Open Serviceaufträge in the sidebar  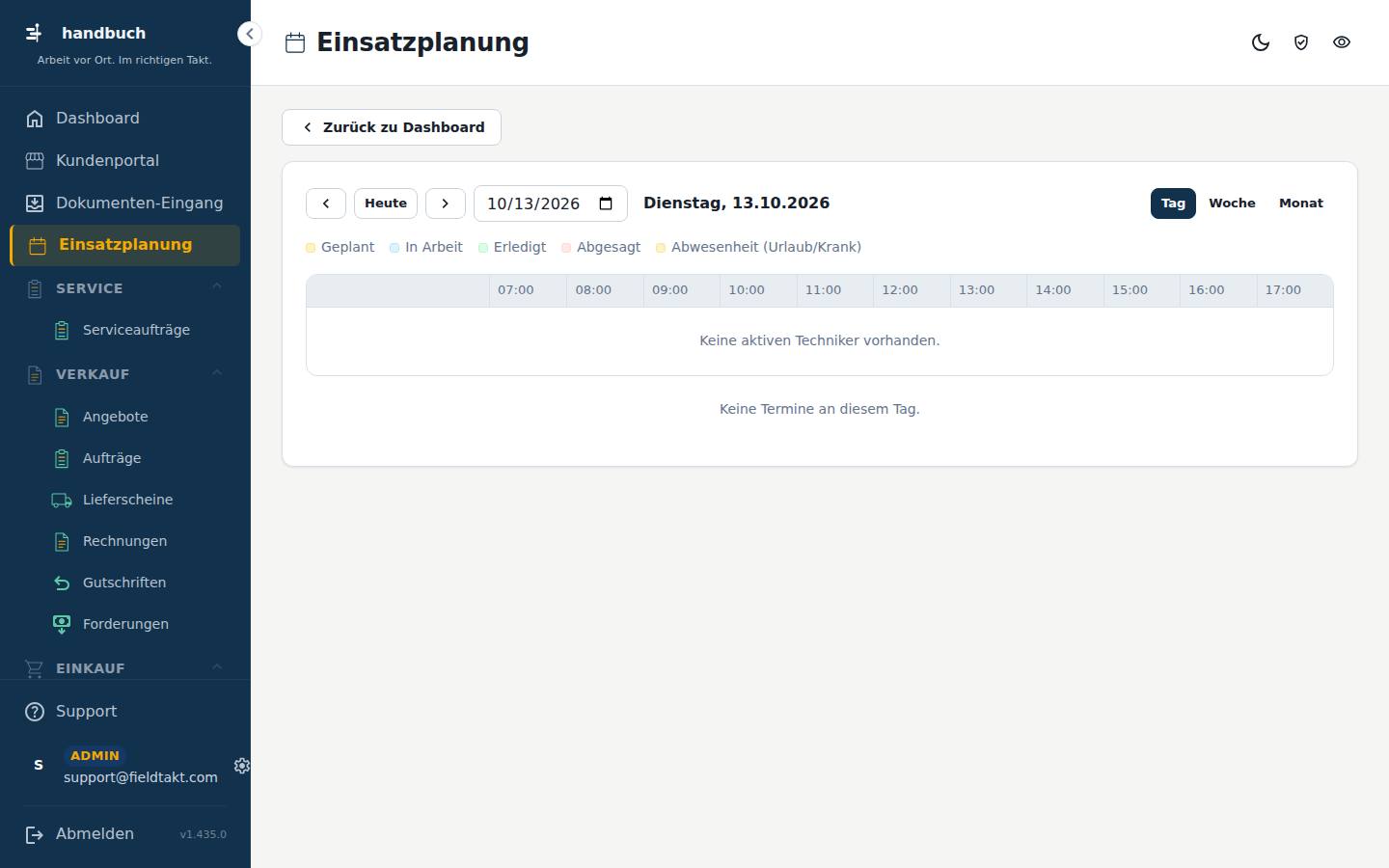pos(138,330)
